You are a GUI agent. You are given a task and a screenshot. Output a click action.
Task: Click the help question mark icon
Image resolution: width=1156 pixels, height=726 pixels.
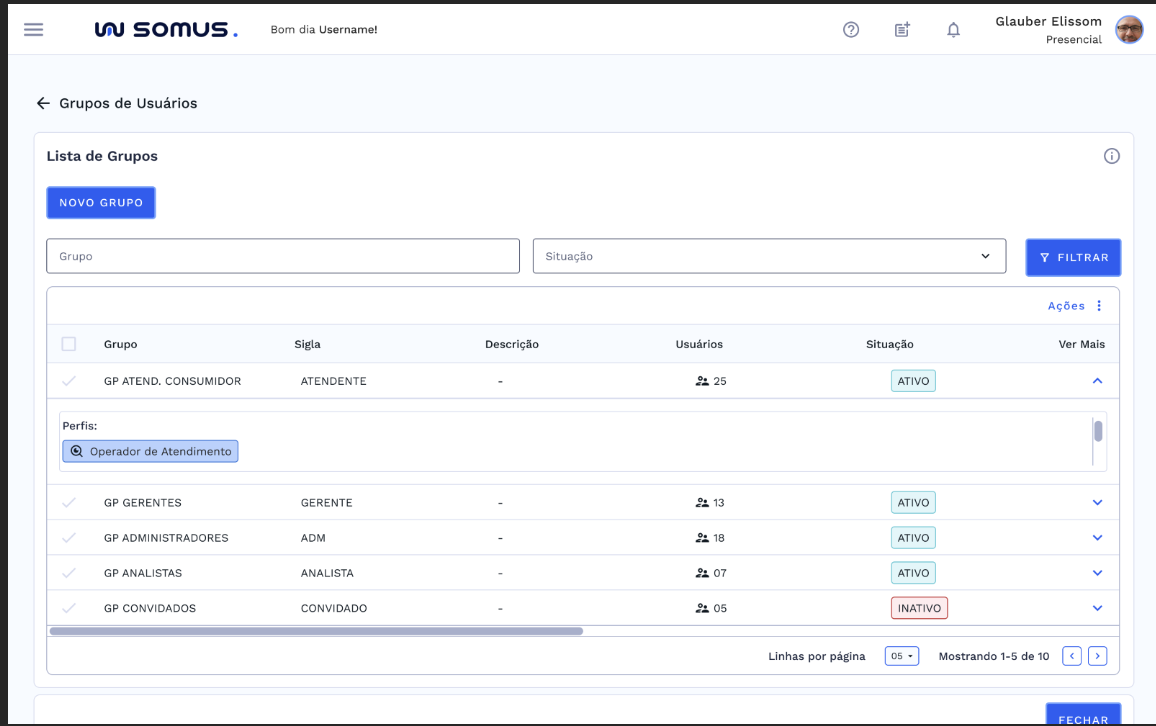coord(851,30)
